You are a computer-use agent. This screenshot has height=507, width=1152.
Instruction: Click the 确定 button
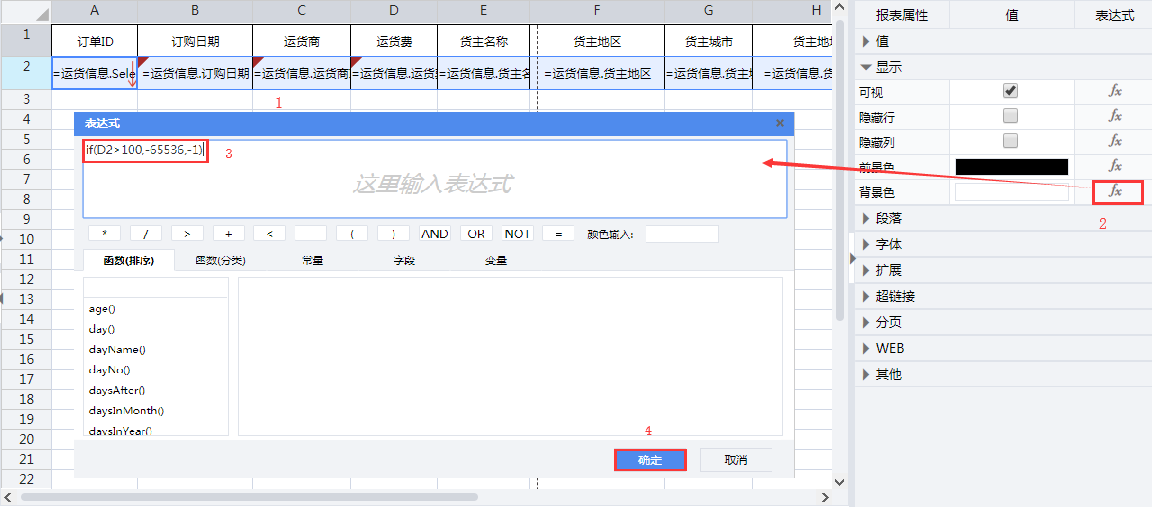click(x=650, y=460)
